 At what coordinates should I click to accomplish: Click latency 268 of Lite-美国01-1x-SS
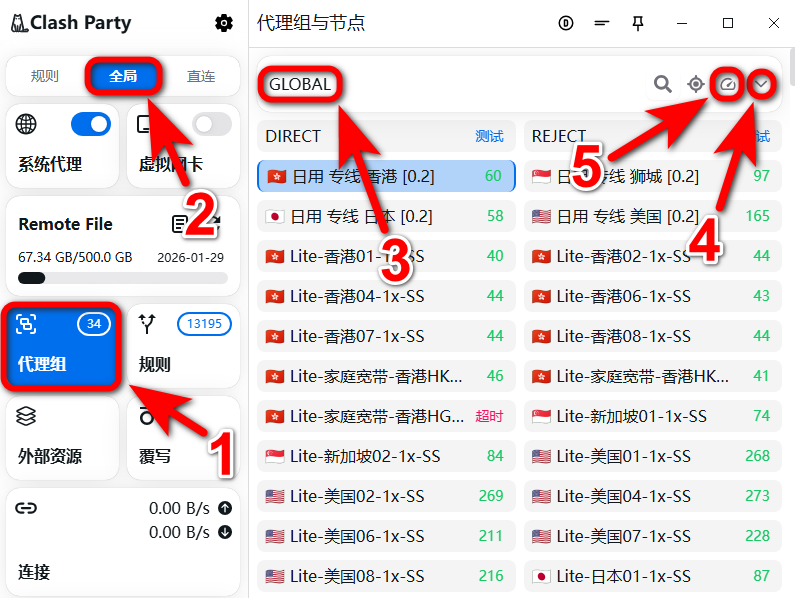tap(757, 456)
